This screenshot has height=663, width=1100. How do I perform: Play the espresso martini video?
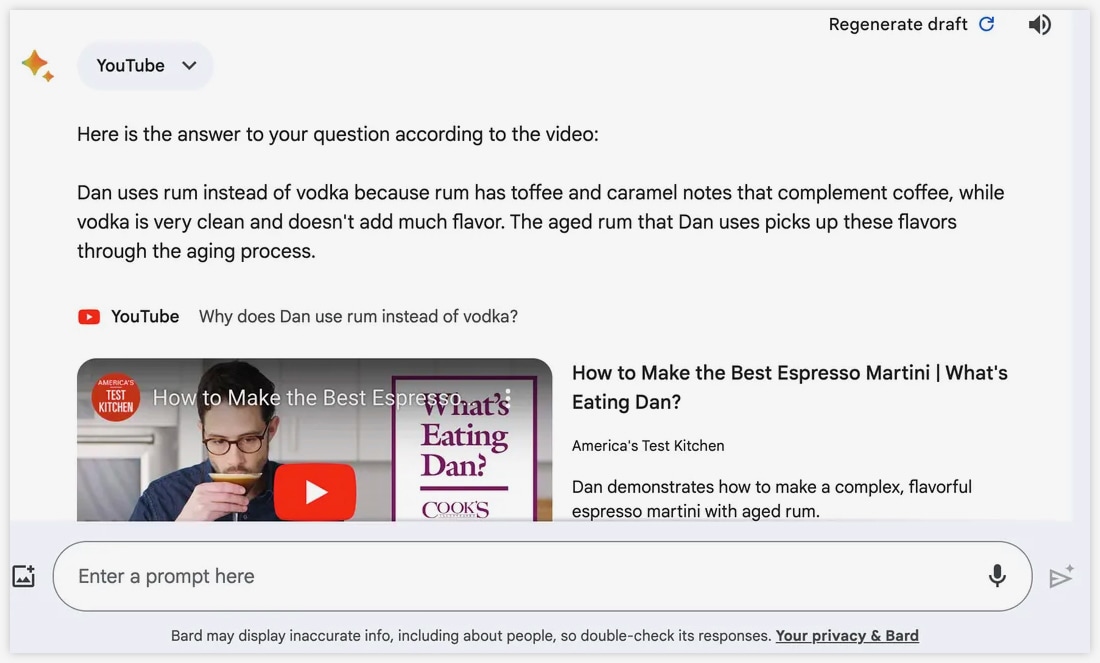click(x=314, y=491)
